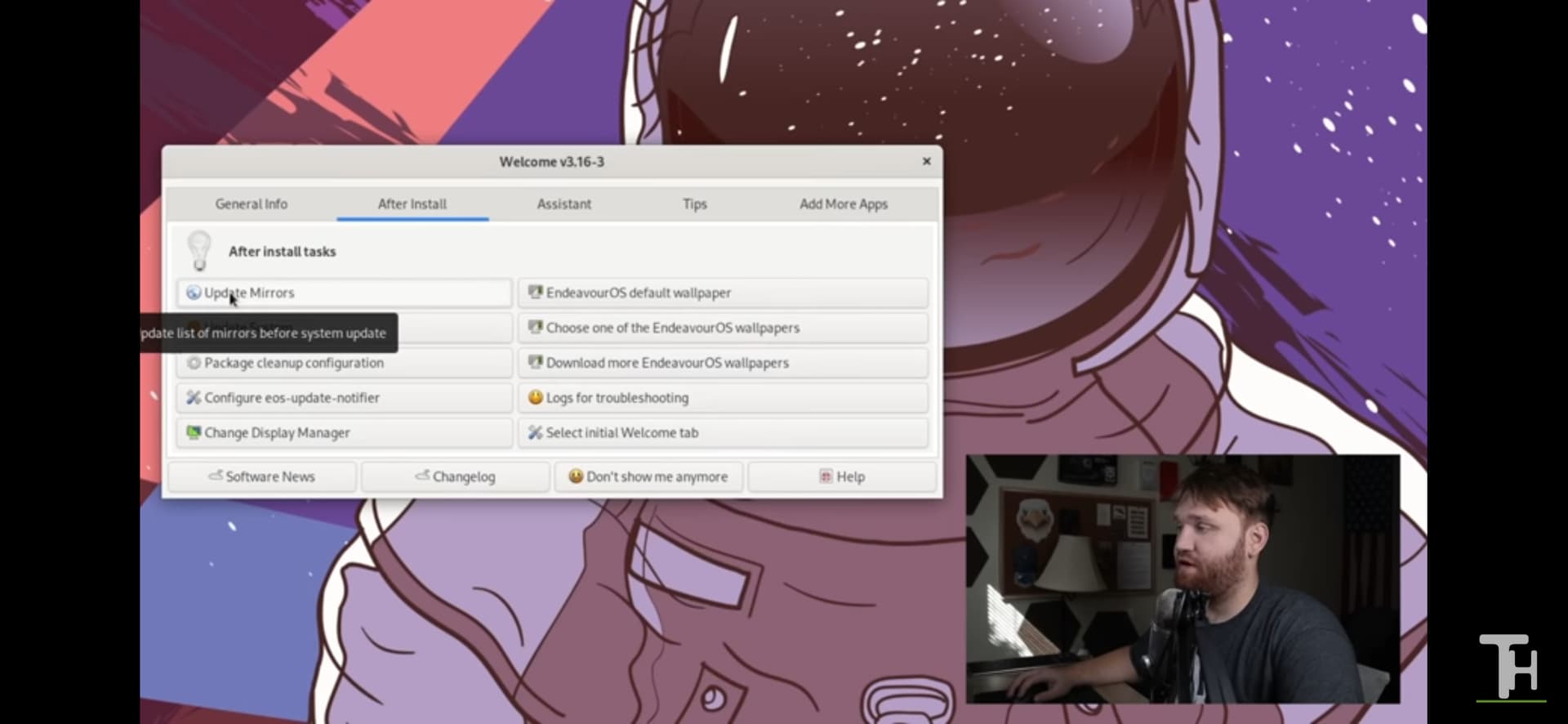Select the After Install tab
The width and height of the screenshot is (1568, 724).
[412, 204]
